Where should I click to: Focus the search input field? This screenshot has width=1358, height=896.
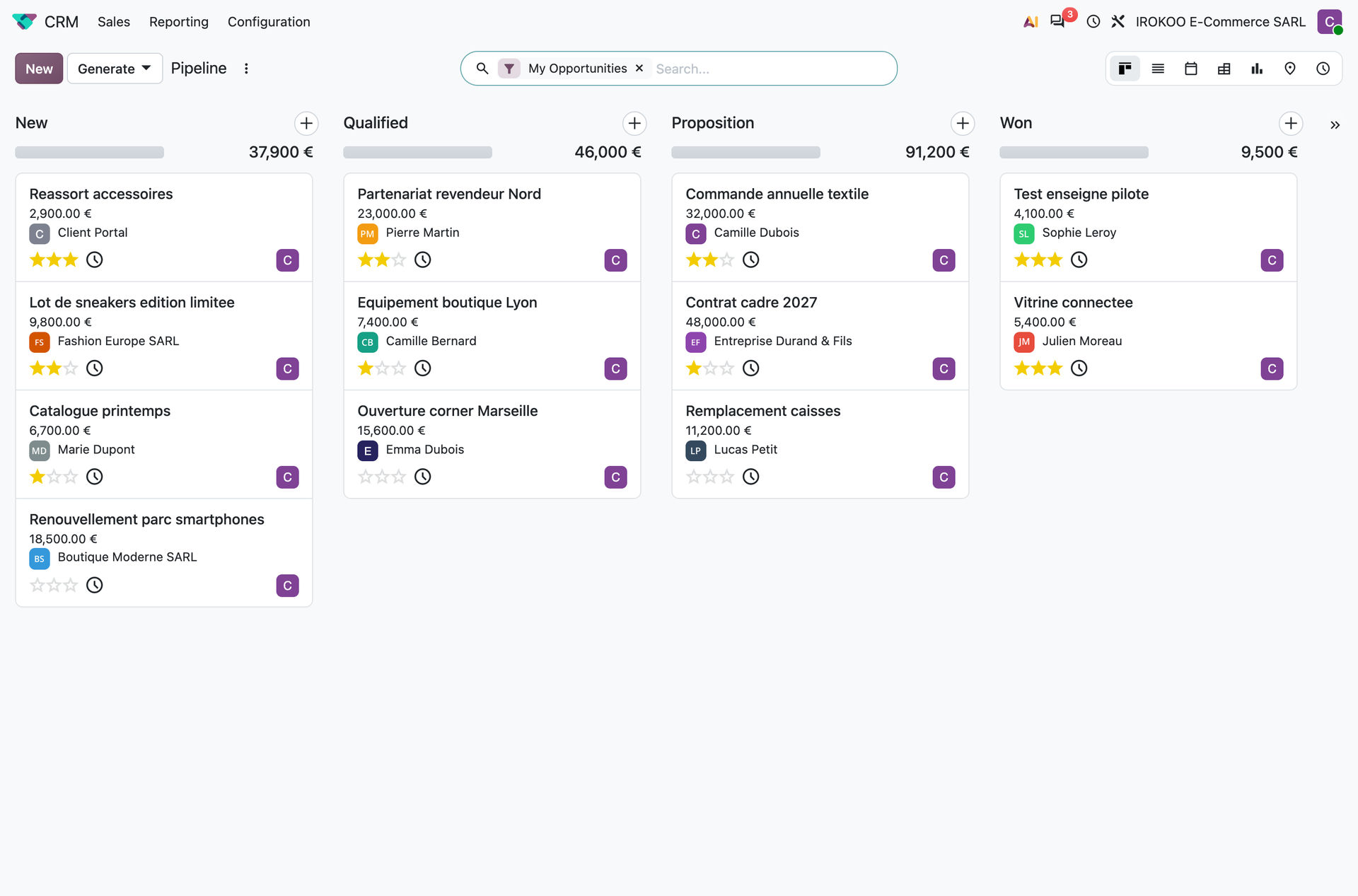click(771, 69)
